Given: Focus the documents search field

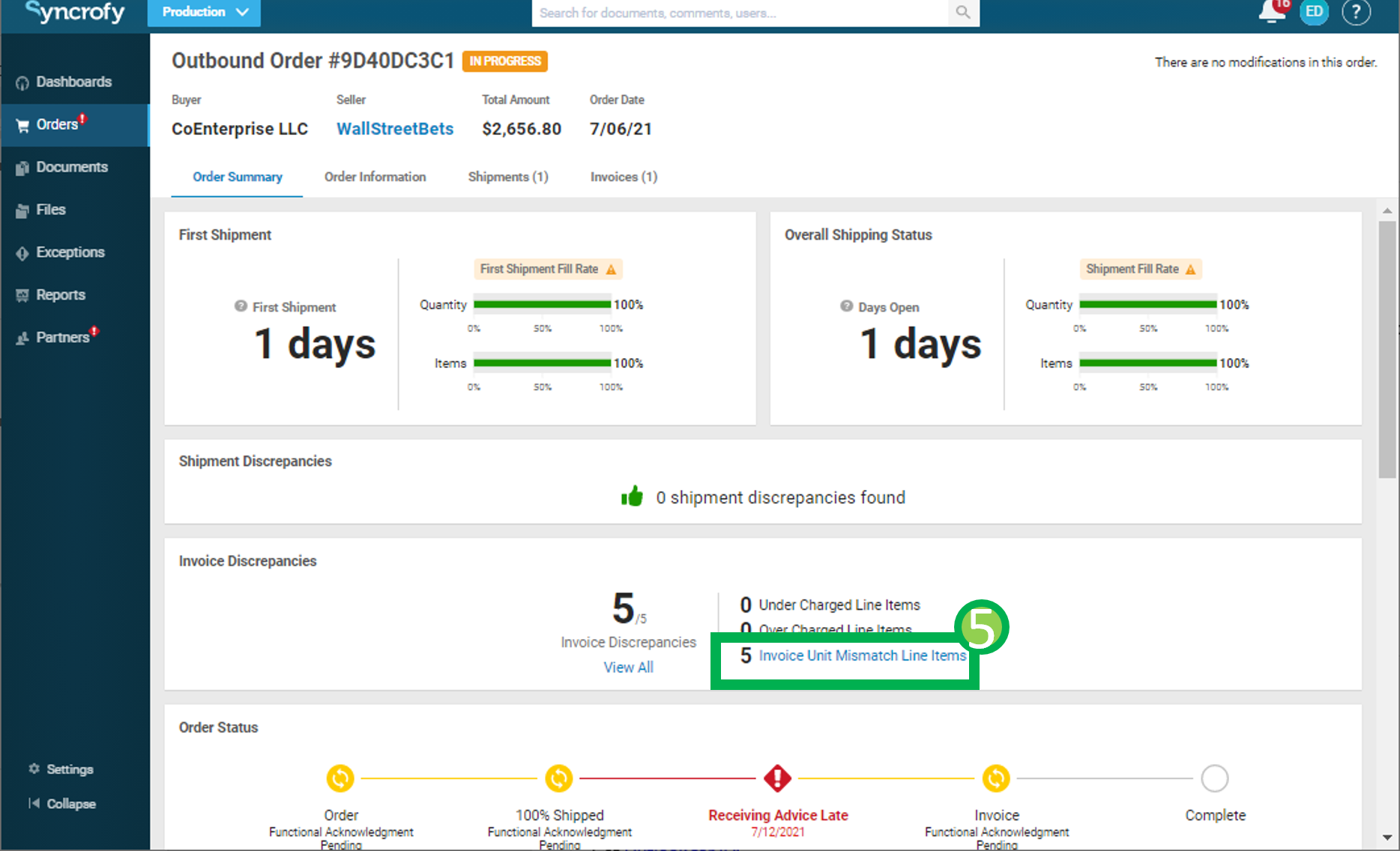Looking at the screenshot, I should coord(739,13).
